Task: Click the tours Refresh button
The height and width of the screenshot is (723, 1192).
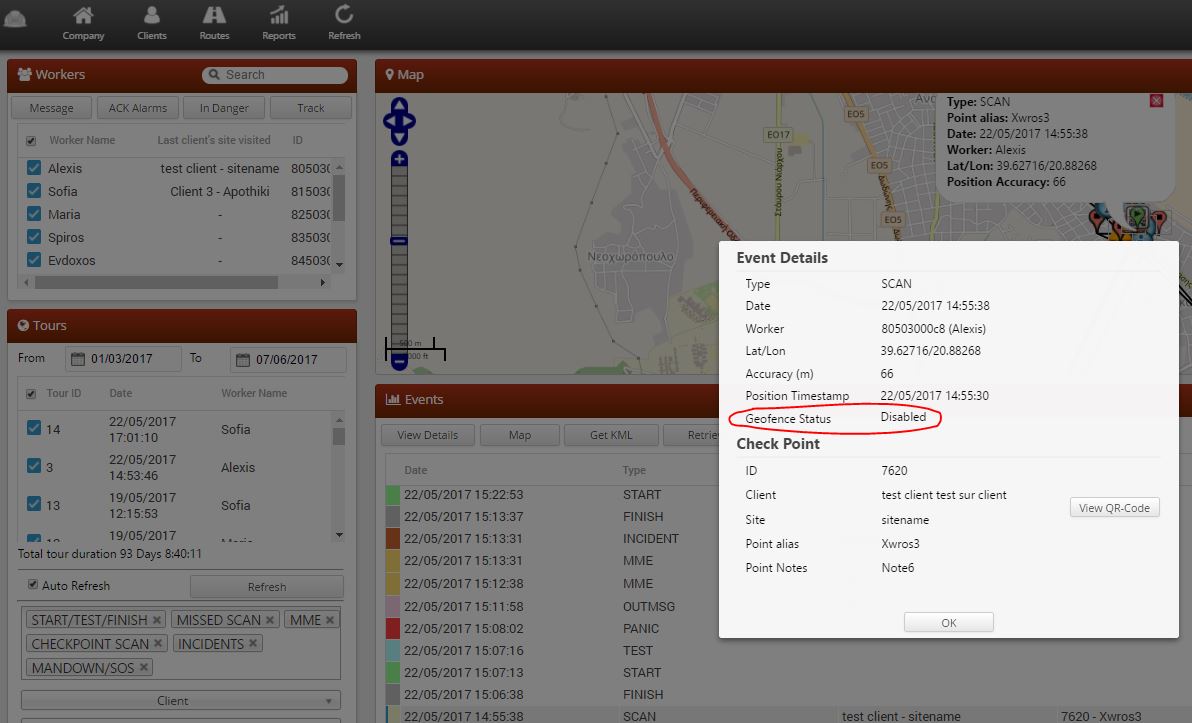Action: coord(267,587)
